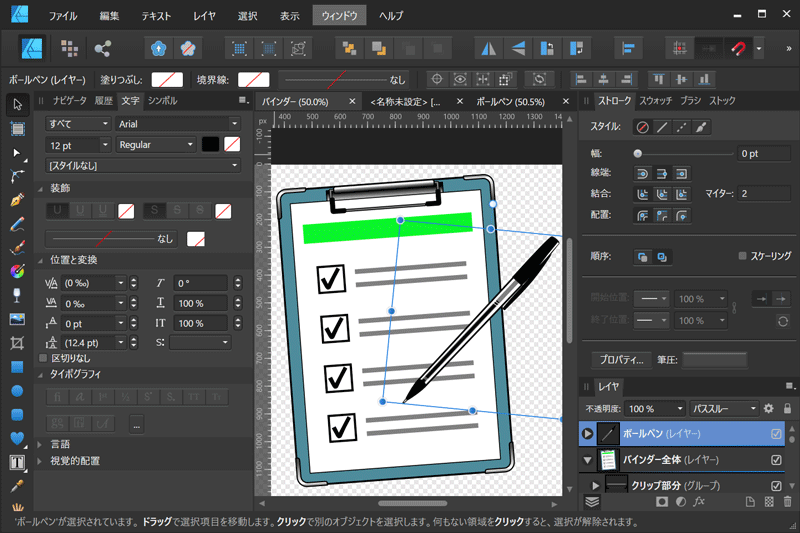Toggle the first strikethrough S button
This screenshot has height=533, width=800.
[155, 211]
